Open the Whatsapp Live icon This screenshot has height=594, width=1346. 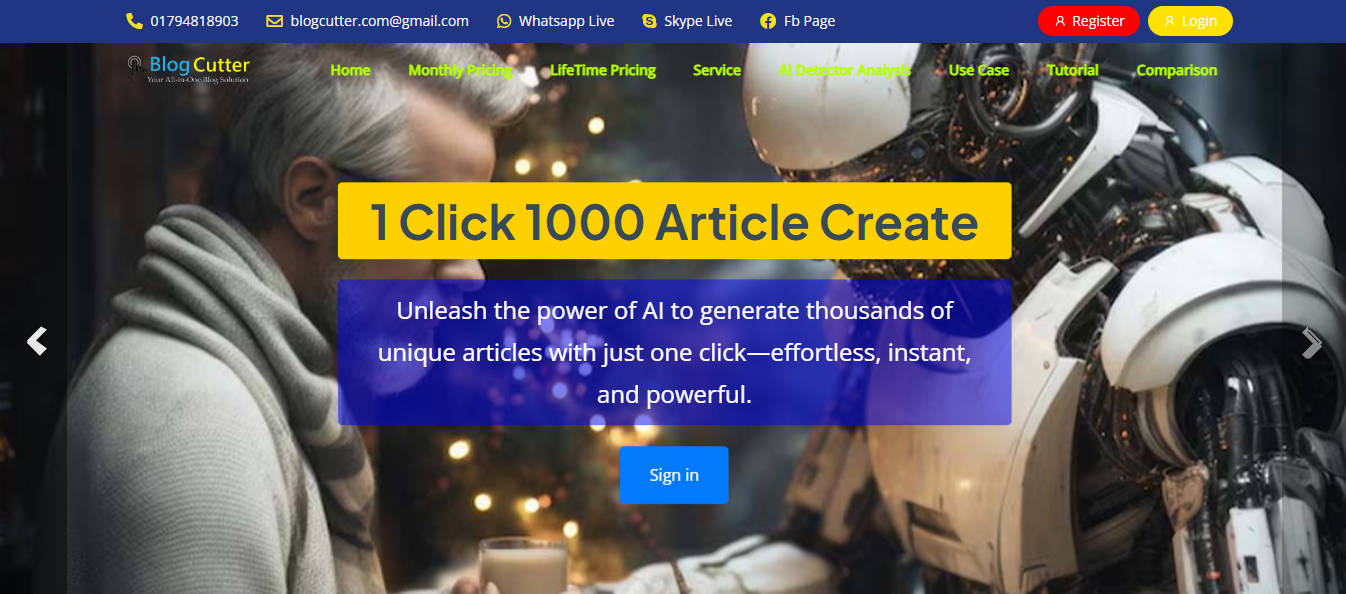tap(504, 21)
